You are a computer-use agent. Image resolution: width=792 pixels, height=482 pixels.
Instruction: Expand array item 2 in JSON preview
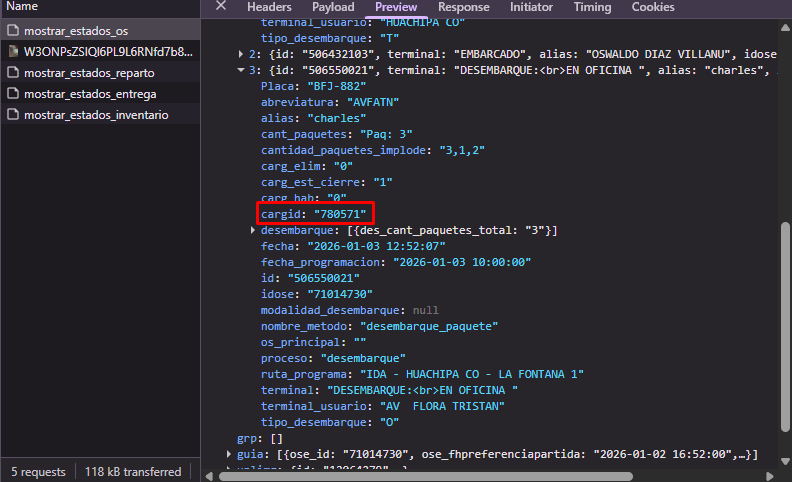pyautogui.click(x=241, y=53)
